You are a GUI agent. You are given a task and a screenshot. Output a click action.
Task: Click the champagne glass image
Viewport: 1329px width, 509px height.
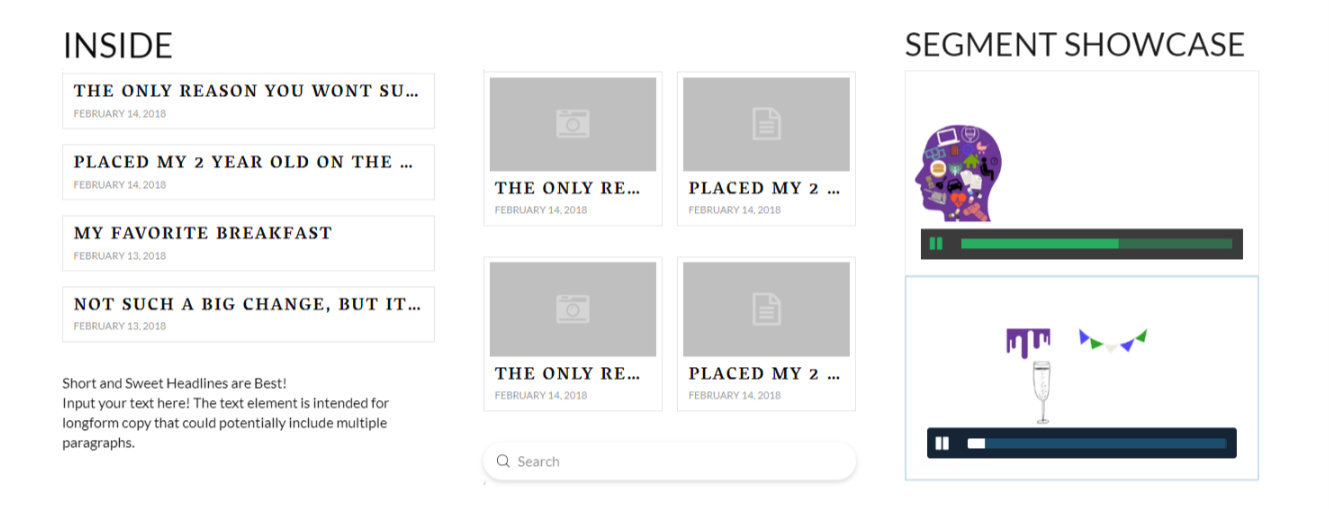[x=1043, y=391]
